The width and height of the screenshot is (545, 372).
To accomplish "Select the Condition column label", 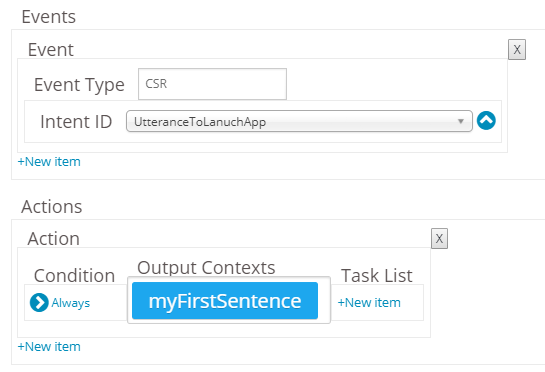I will tap(74, 276).
